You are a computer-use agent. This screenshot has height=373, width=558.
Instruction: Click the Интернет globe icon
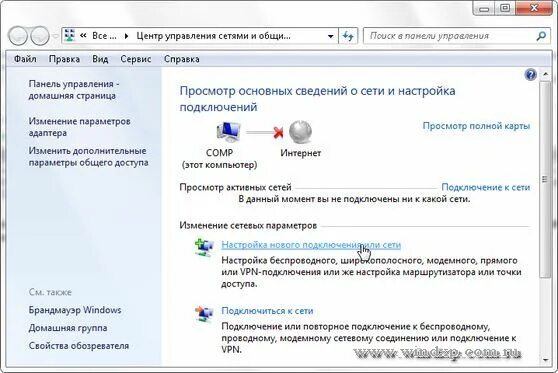coord(300,132)
